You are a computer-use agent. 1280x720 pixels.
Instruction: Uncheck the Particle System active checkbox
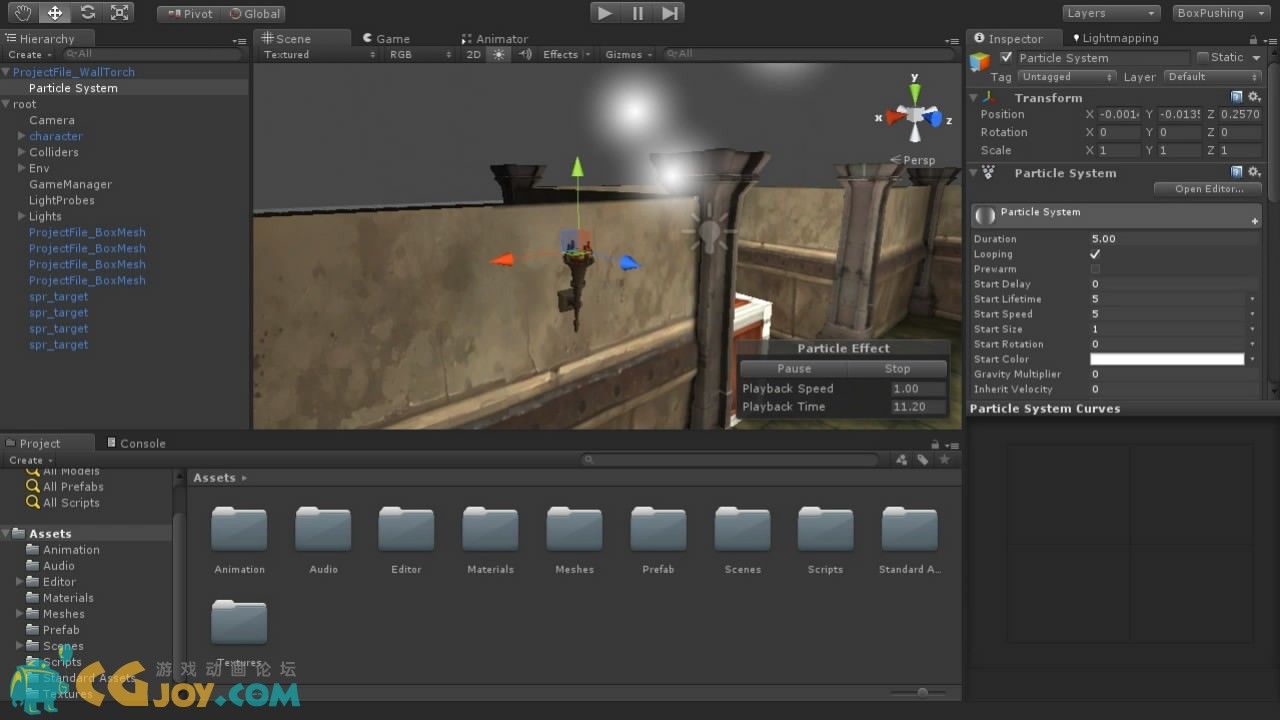click(1006, 58)
